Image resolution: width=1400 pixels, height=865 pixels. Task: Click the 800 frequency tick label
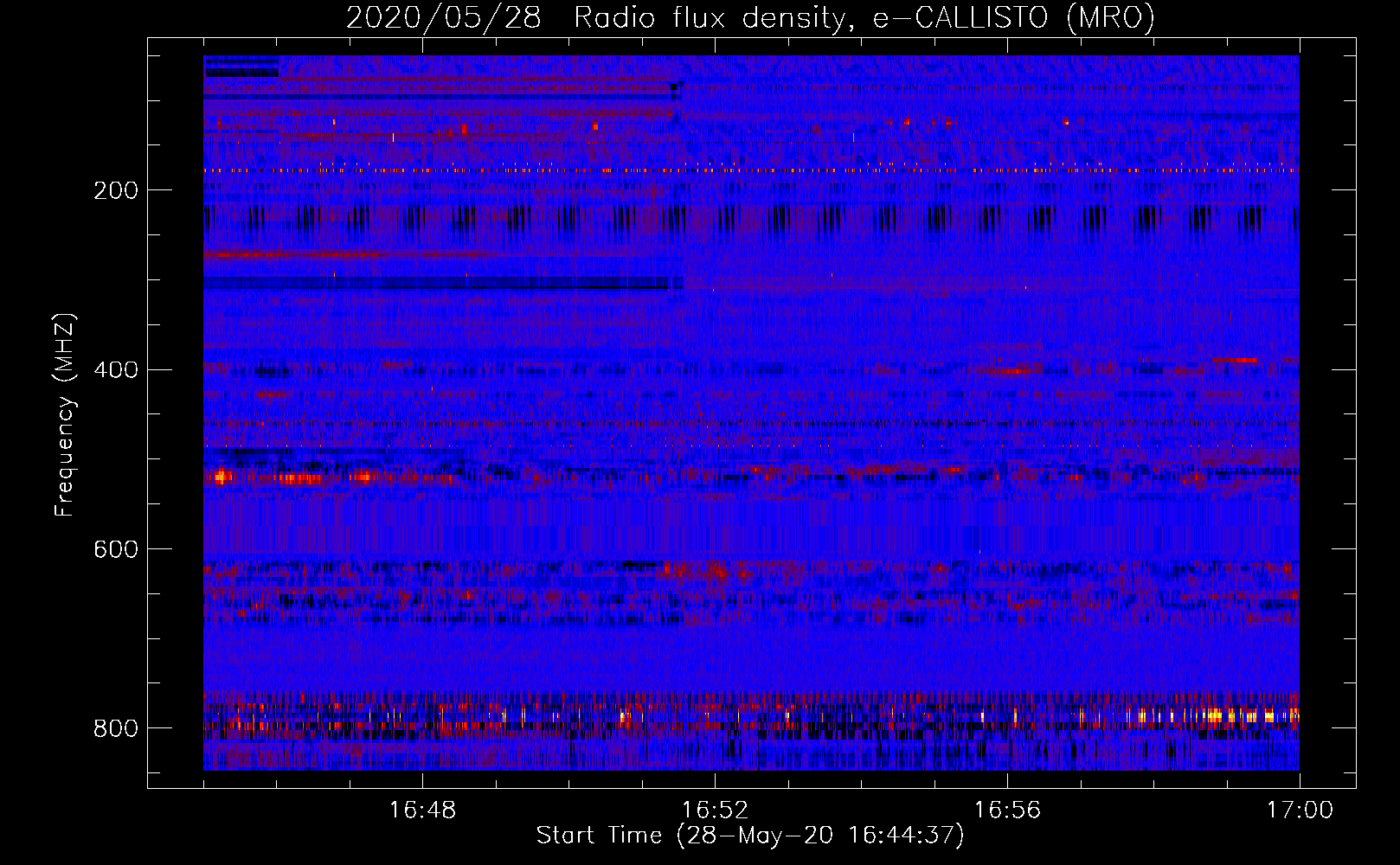[x=115, y=729]
